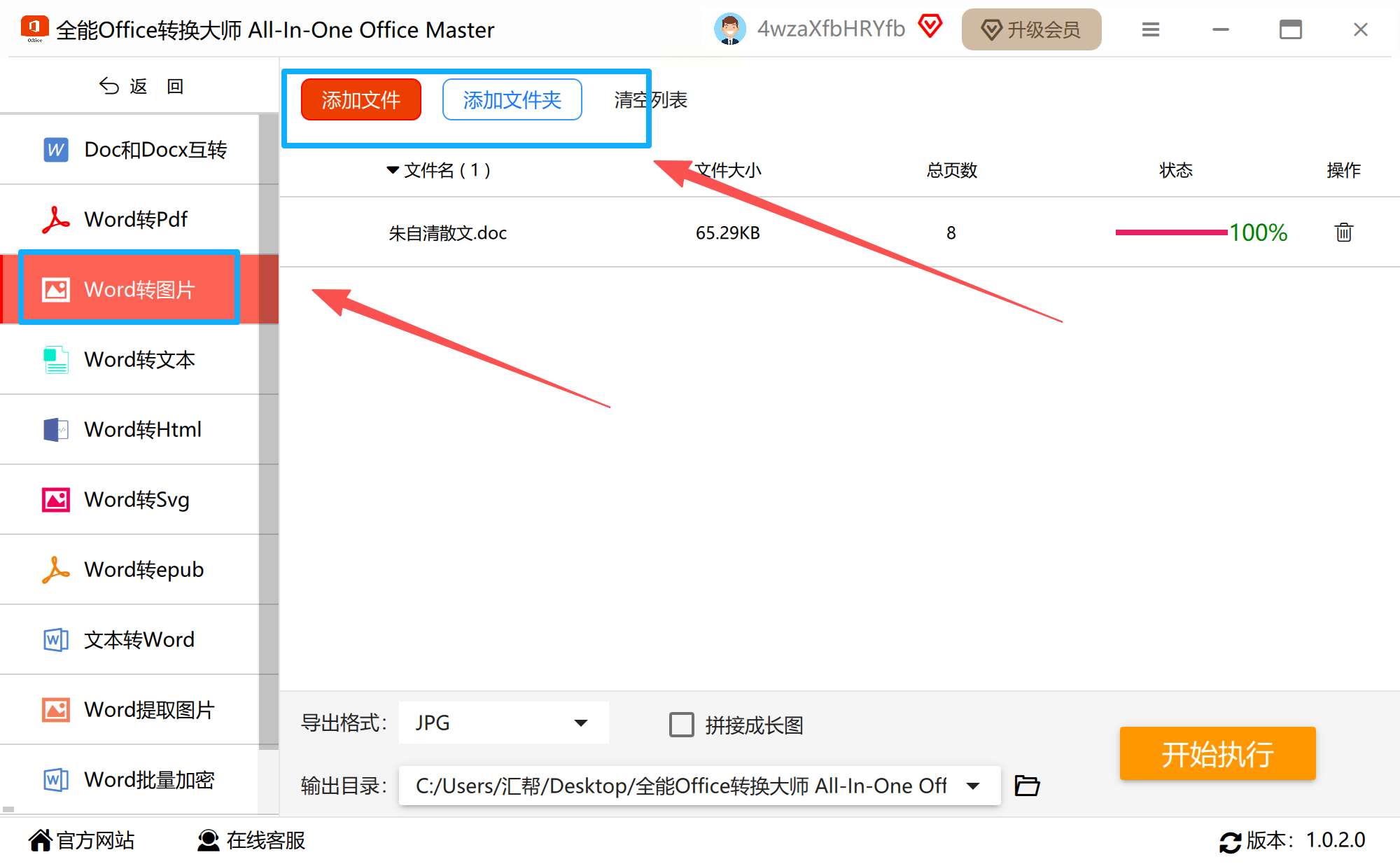Click the 添加文件 button
The width and height of the screenshot is (1400, 864).
tap(360, 100)
